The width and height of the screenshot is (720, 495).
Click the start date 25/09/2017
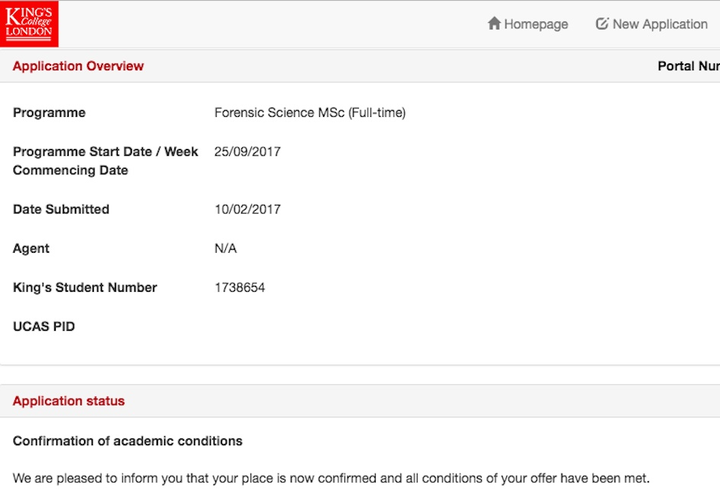(x=248, y=152)
